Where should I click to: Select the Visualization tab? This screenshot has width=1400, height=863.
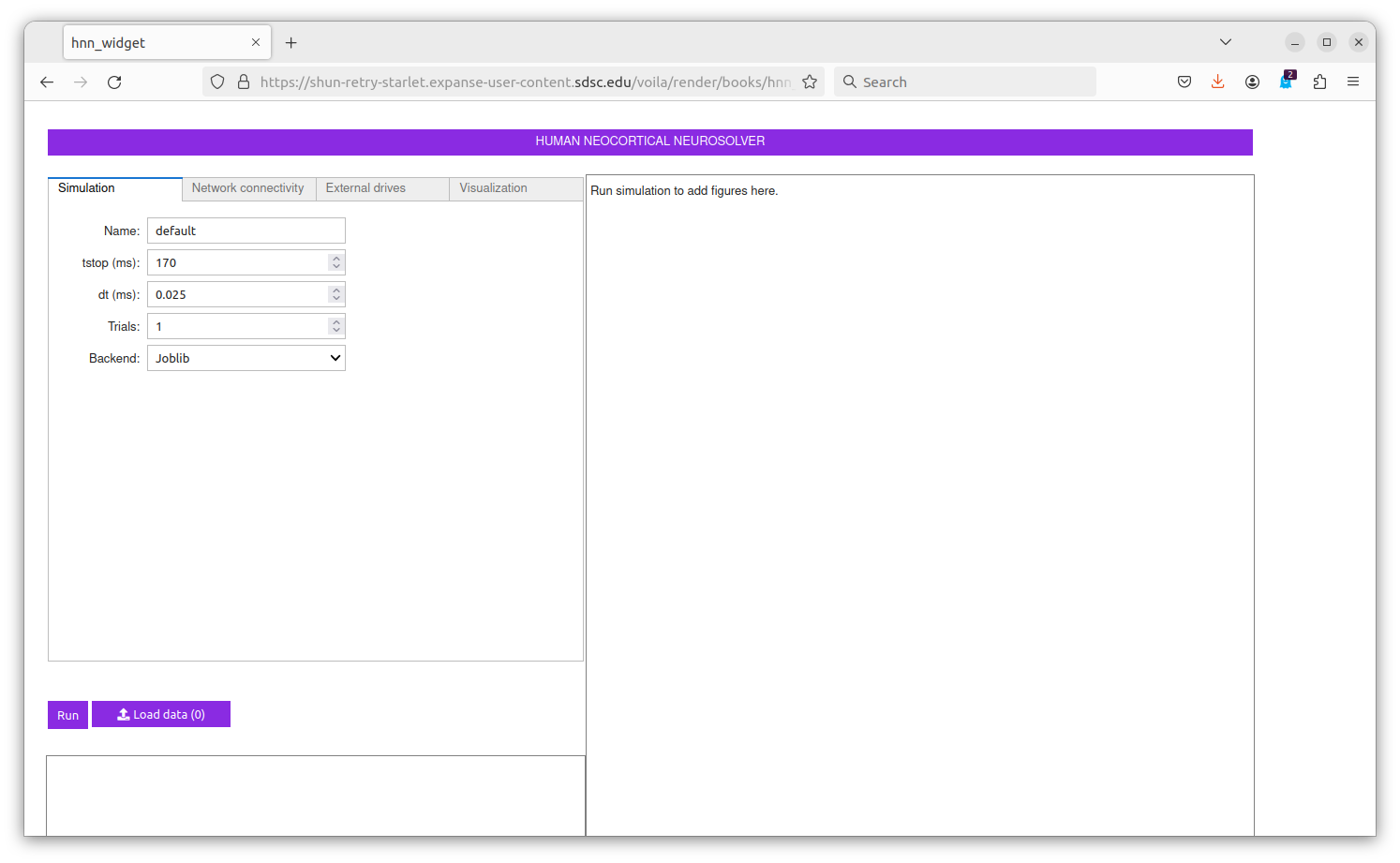(493, 188)
